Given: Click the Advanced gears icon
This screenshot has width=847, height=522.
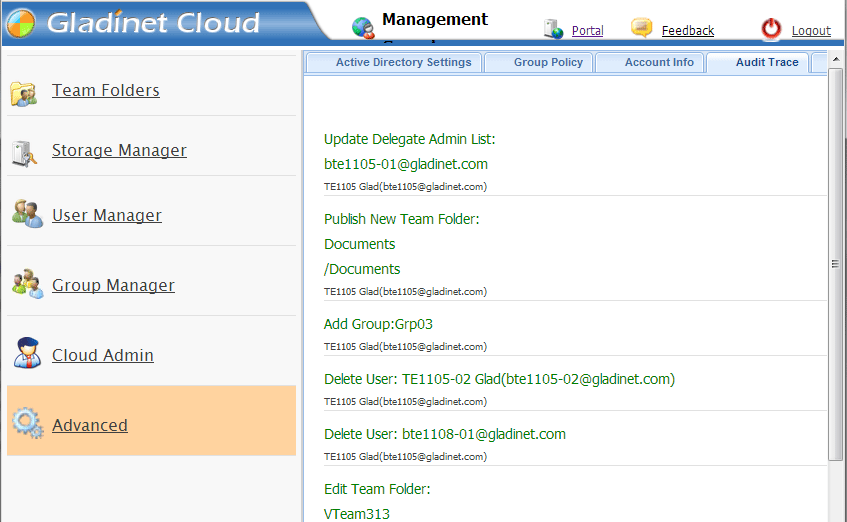Looking at the screenshot, I should coord(28,423).
